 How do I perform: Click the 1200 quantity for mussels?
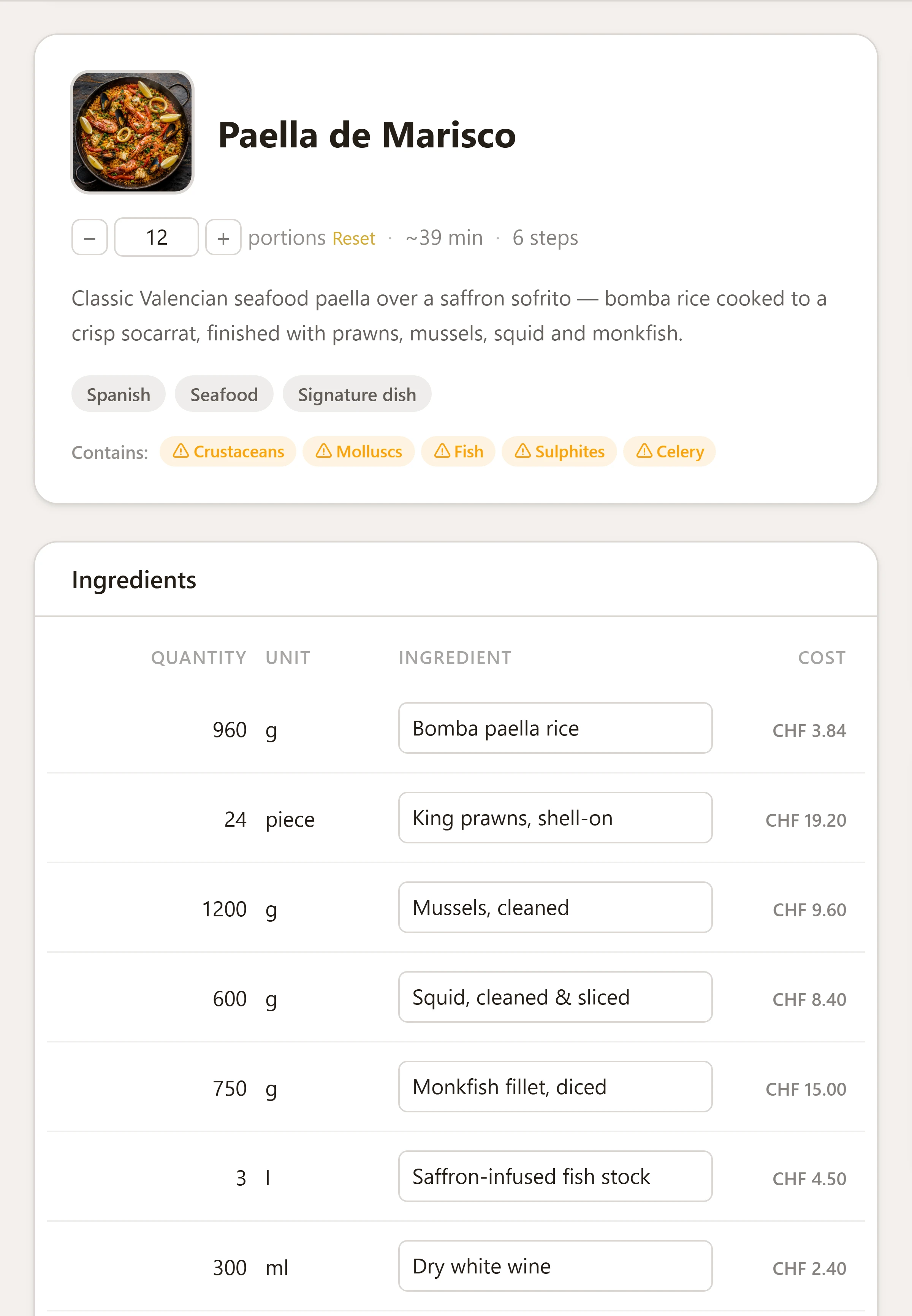225,909
